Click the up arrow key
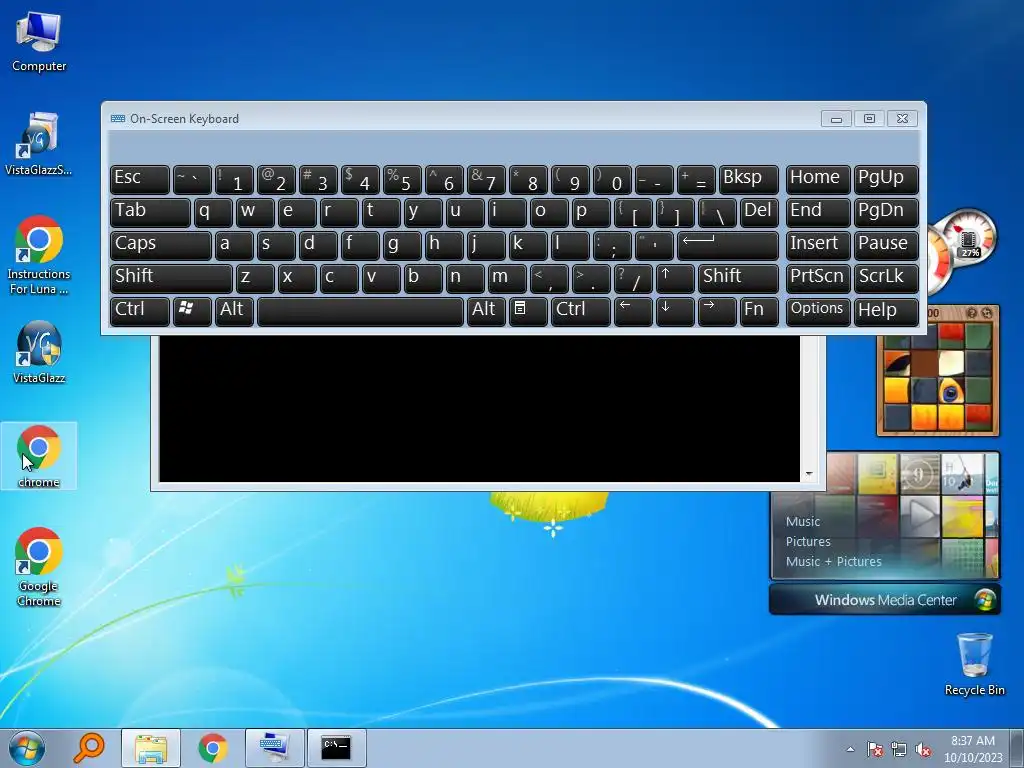Viewport: 1024px width, 768px height. pos(675,278)
